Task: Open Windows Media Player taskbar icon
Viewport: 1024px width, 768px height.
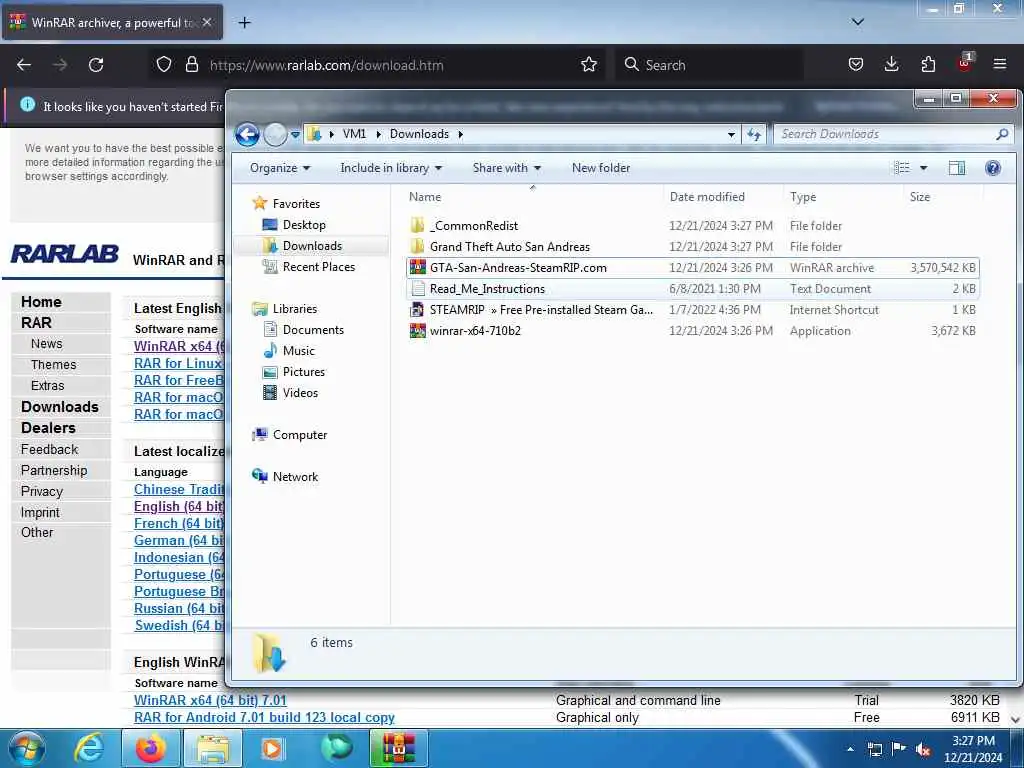Action: click(x=272, y=748)
